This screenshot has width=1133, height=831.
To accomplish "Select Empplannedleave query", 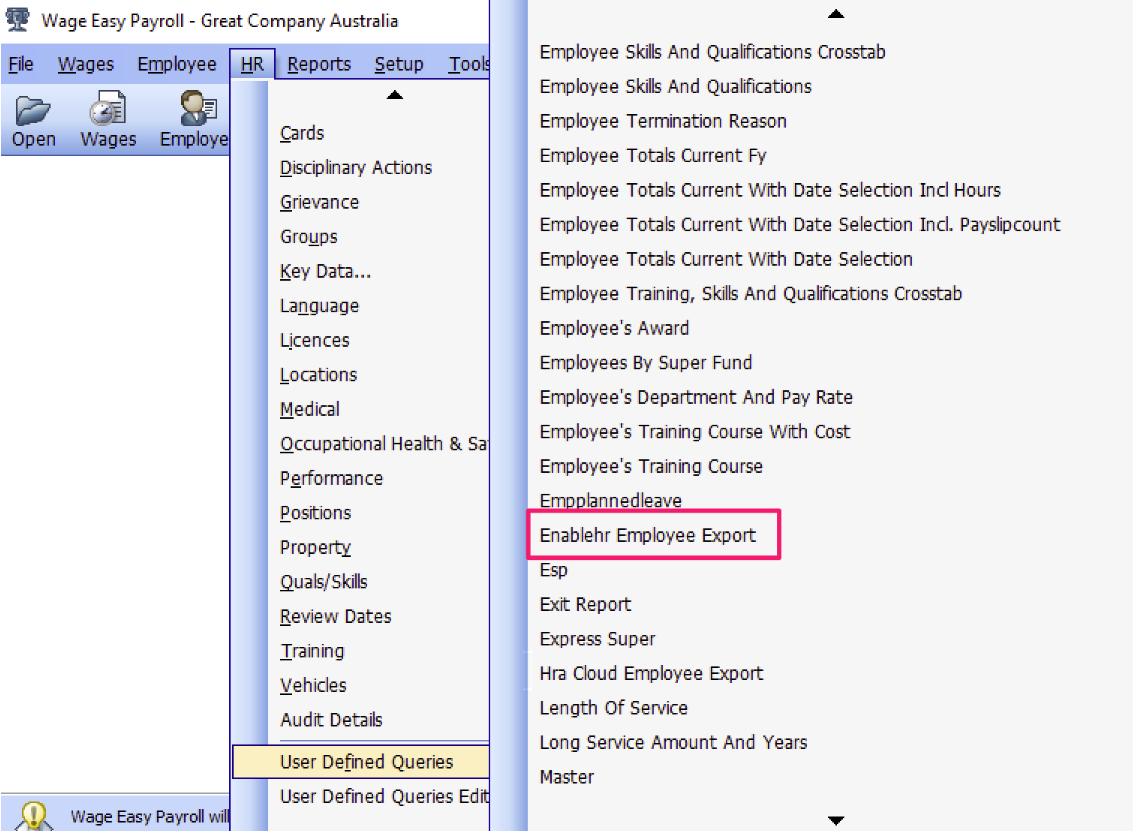I will (611, 501).
